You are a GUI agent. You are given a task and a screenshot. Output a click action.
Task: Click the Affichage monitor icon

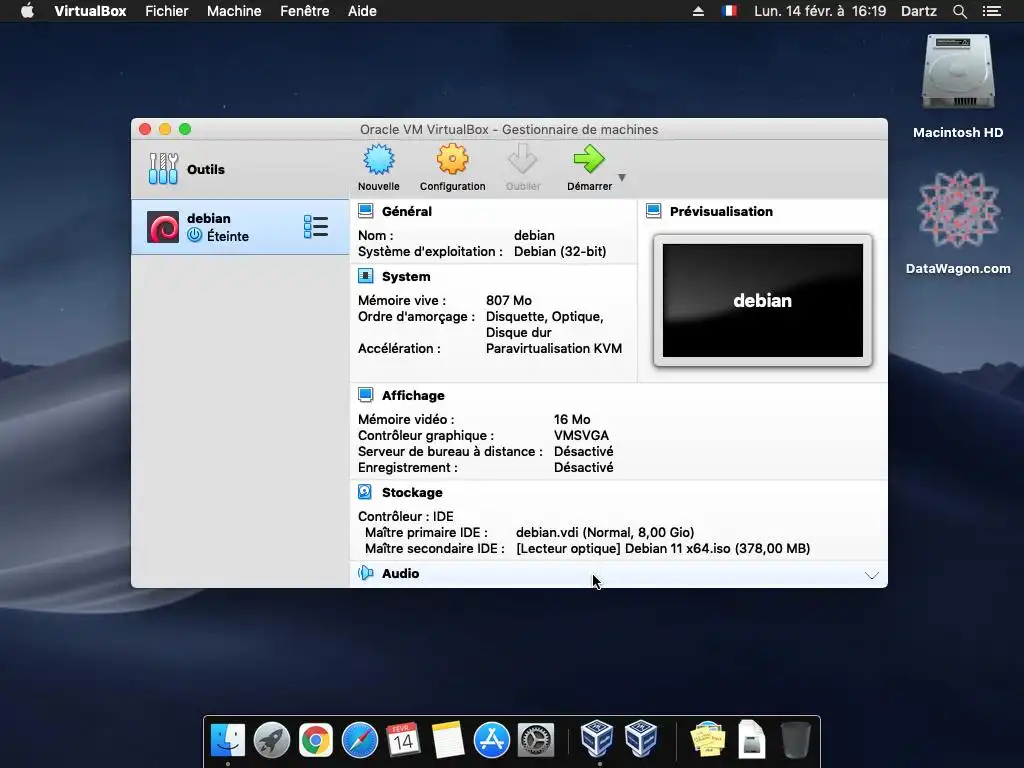[366, 394]
